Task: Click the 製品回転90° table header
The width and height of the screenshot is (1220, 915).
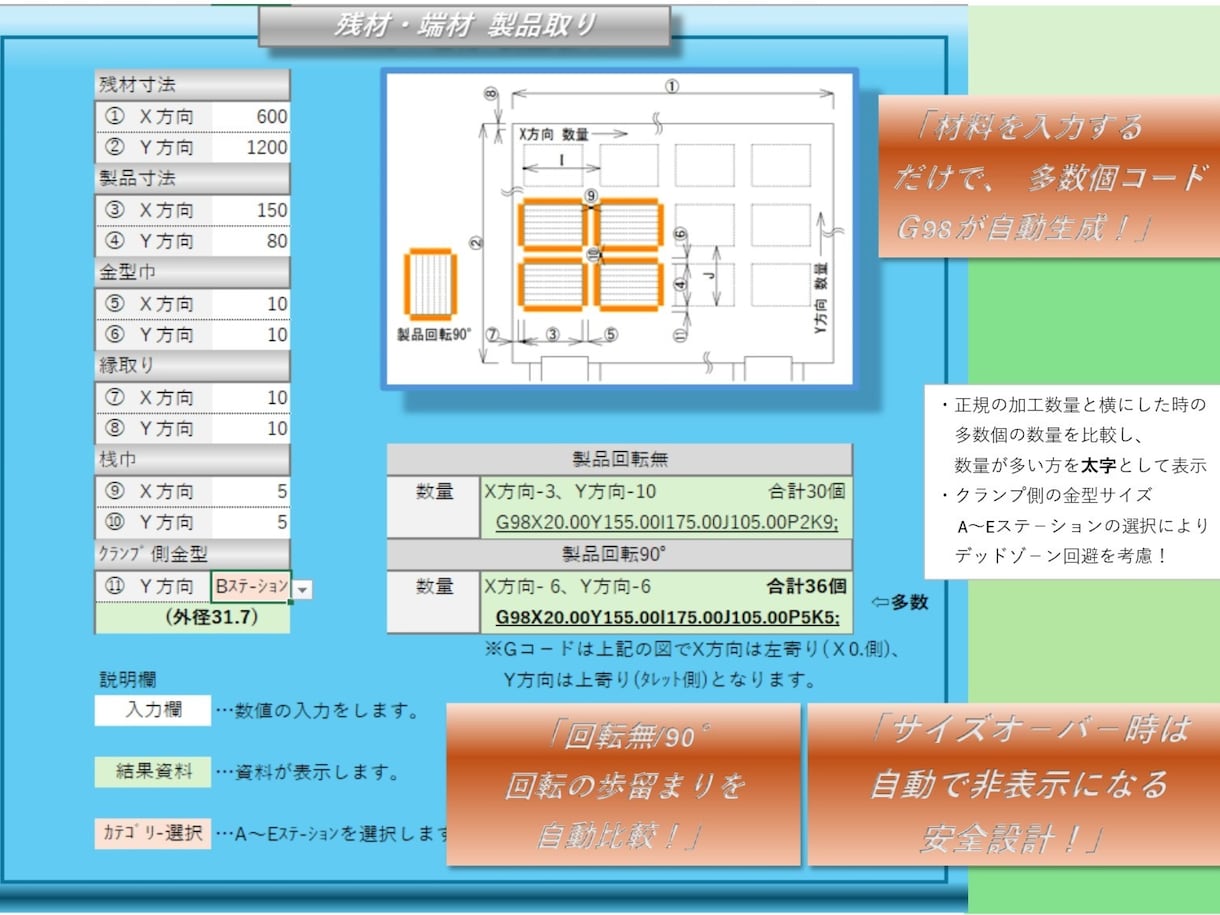Action: pos(620,554)
